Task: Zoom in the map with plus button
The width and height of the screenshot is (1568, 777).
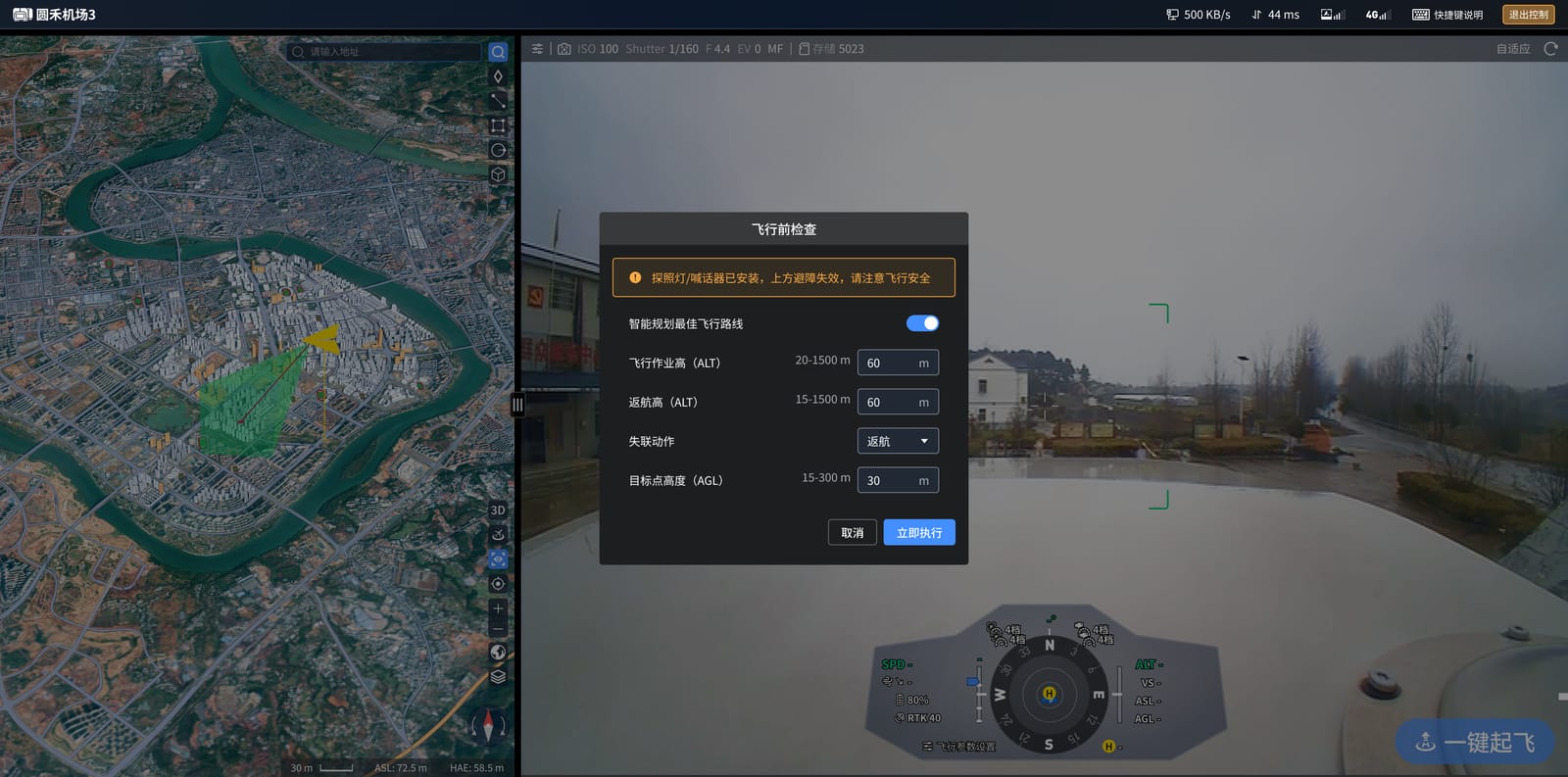Action: 498,608
